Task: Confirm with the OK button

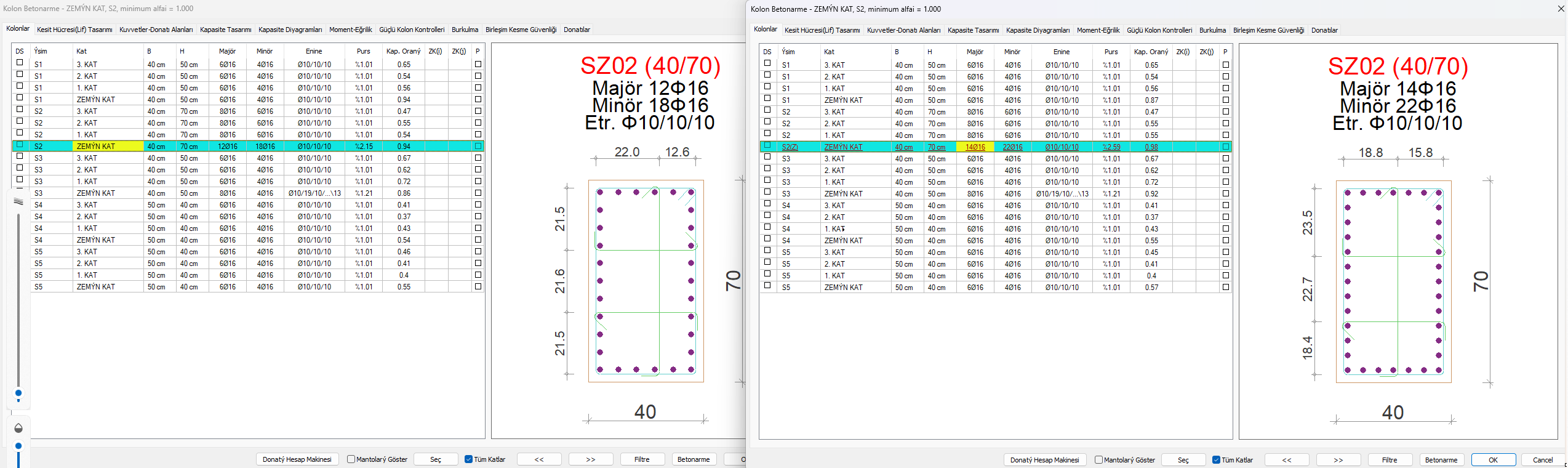Action: (1494, 460)
